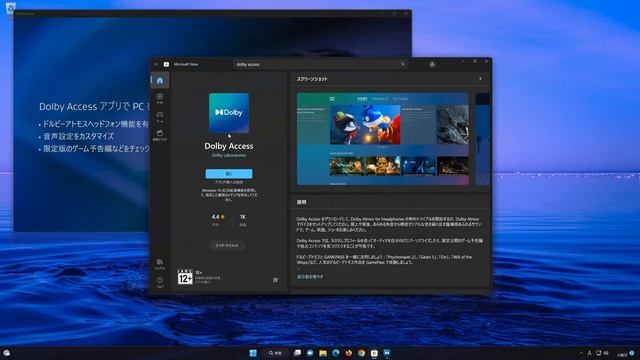
Task: Open the Gaming section in Store sidebar
Action: [160, 117]
